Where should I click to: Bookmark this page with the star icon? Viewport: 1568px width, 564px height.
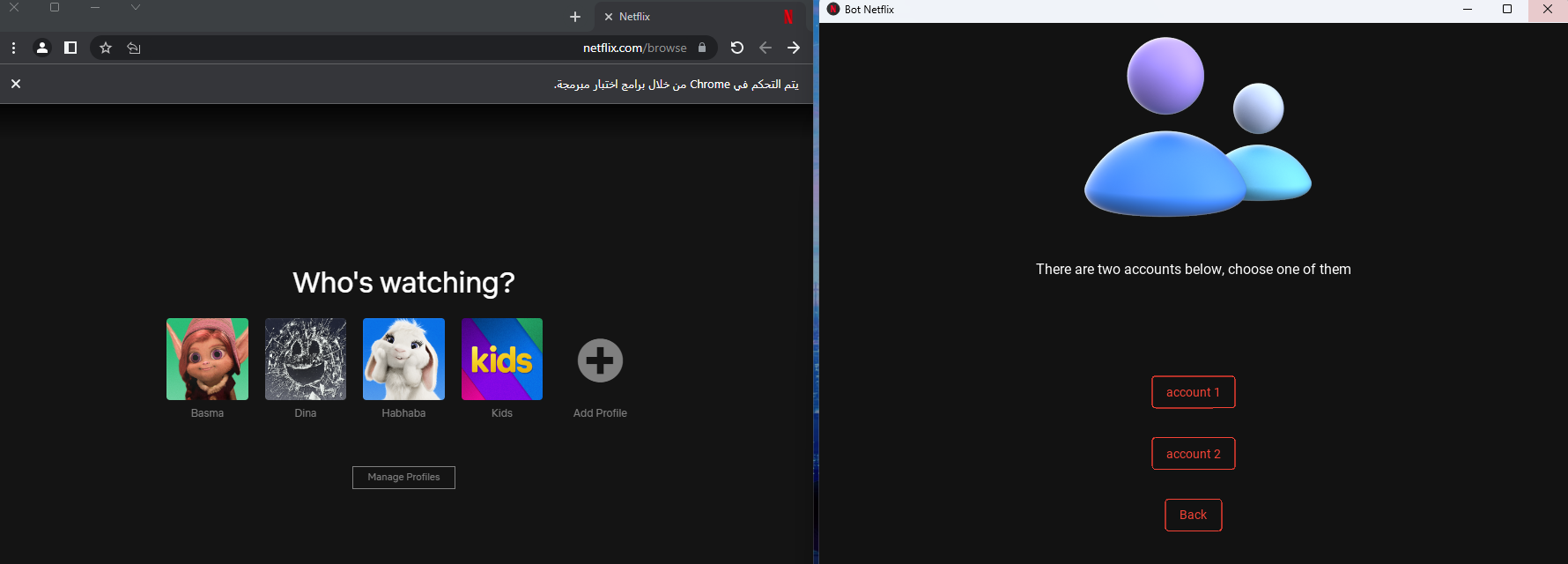(x=106, y=48)
